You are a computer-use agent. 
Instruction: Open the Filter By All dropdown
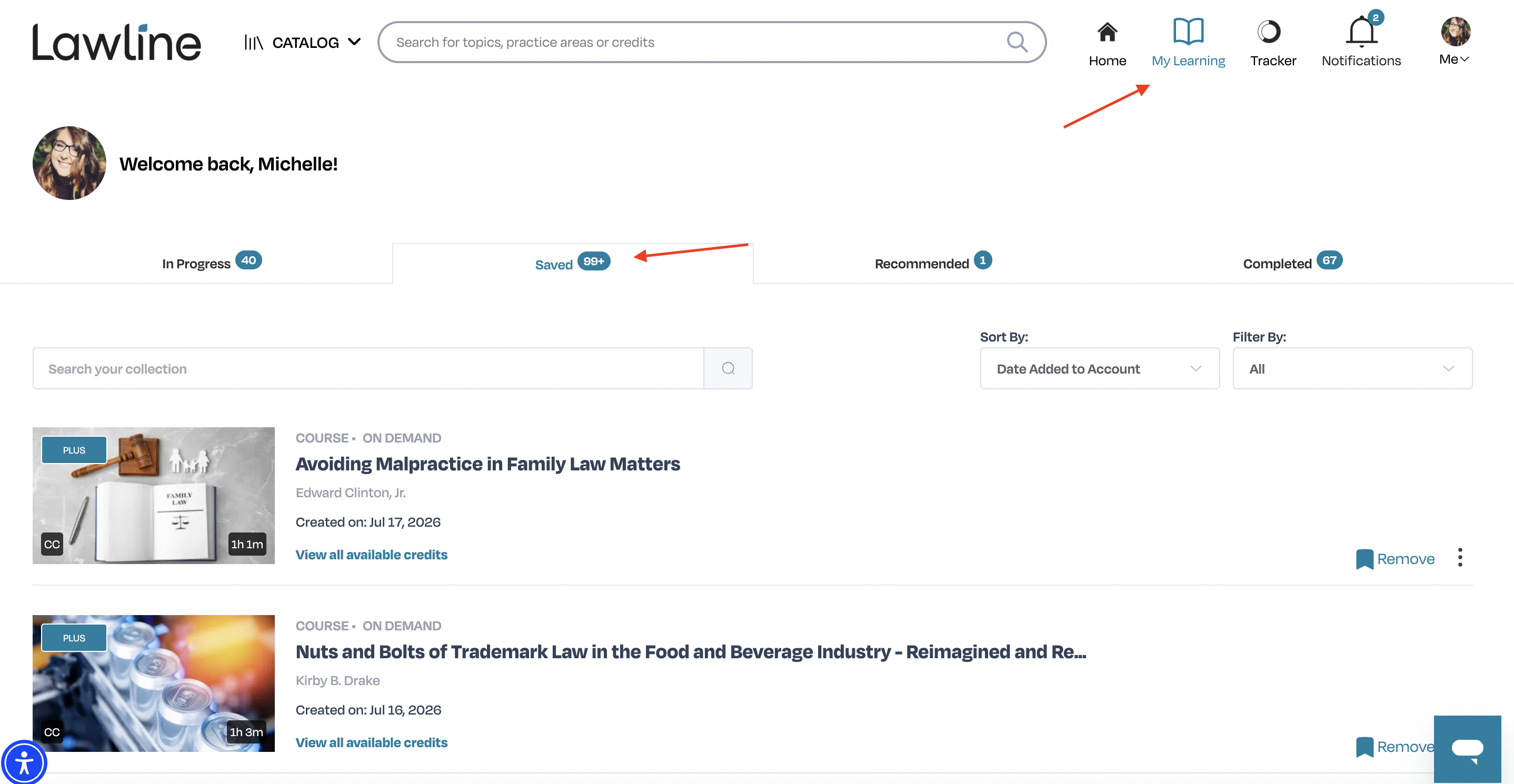(x=1352, y=368)
